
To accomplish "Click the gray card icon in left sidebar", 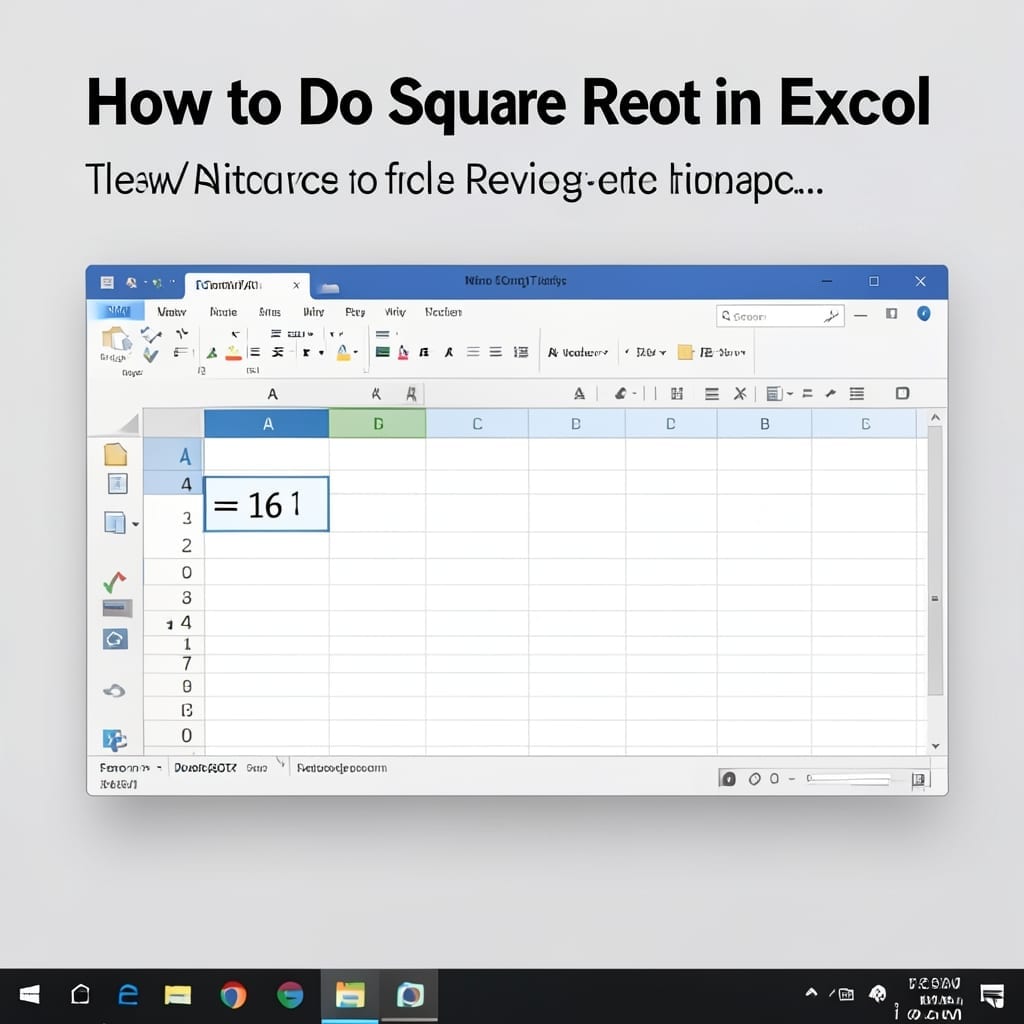I will [x=118, y=608].
